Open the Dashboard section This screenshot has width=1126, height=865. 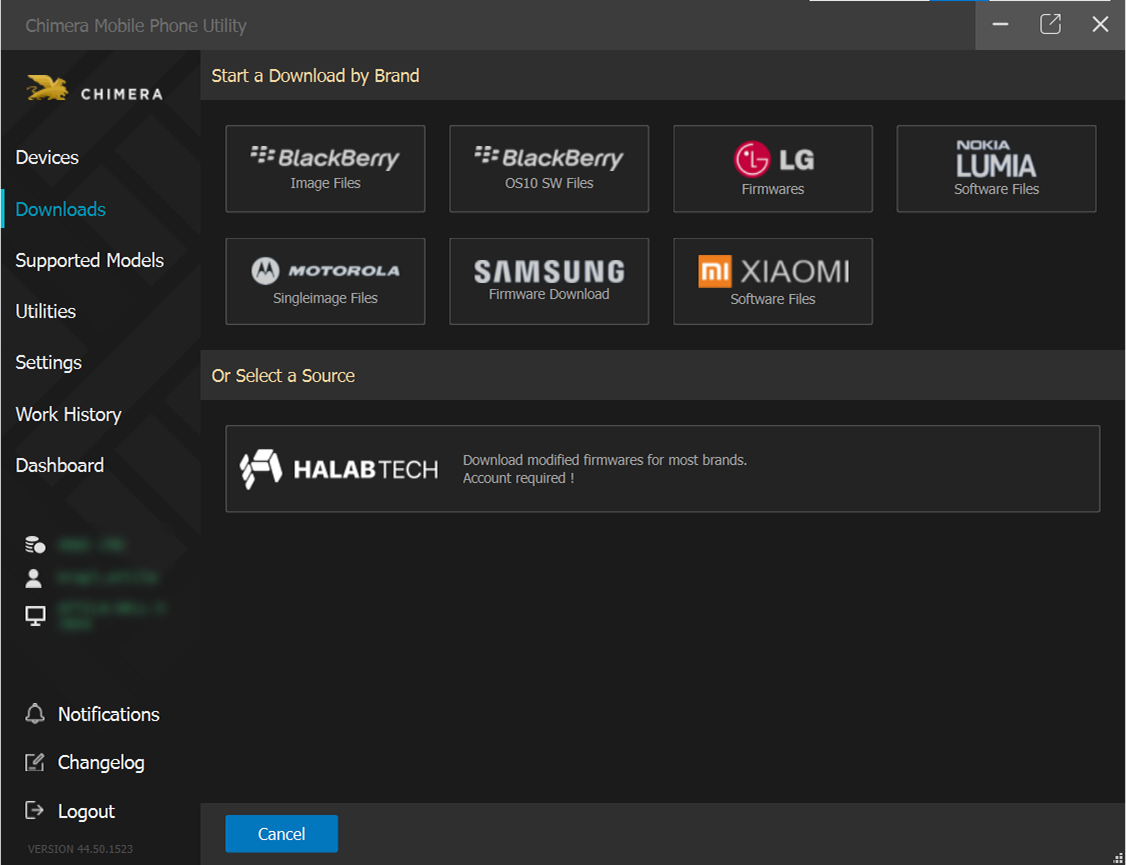pyautogui.click(x=60, y=466)
